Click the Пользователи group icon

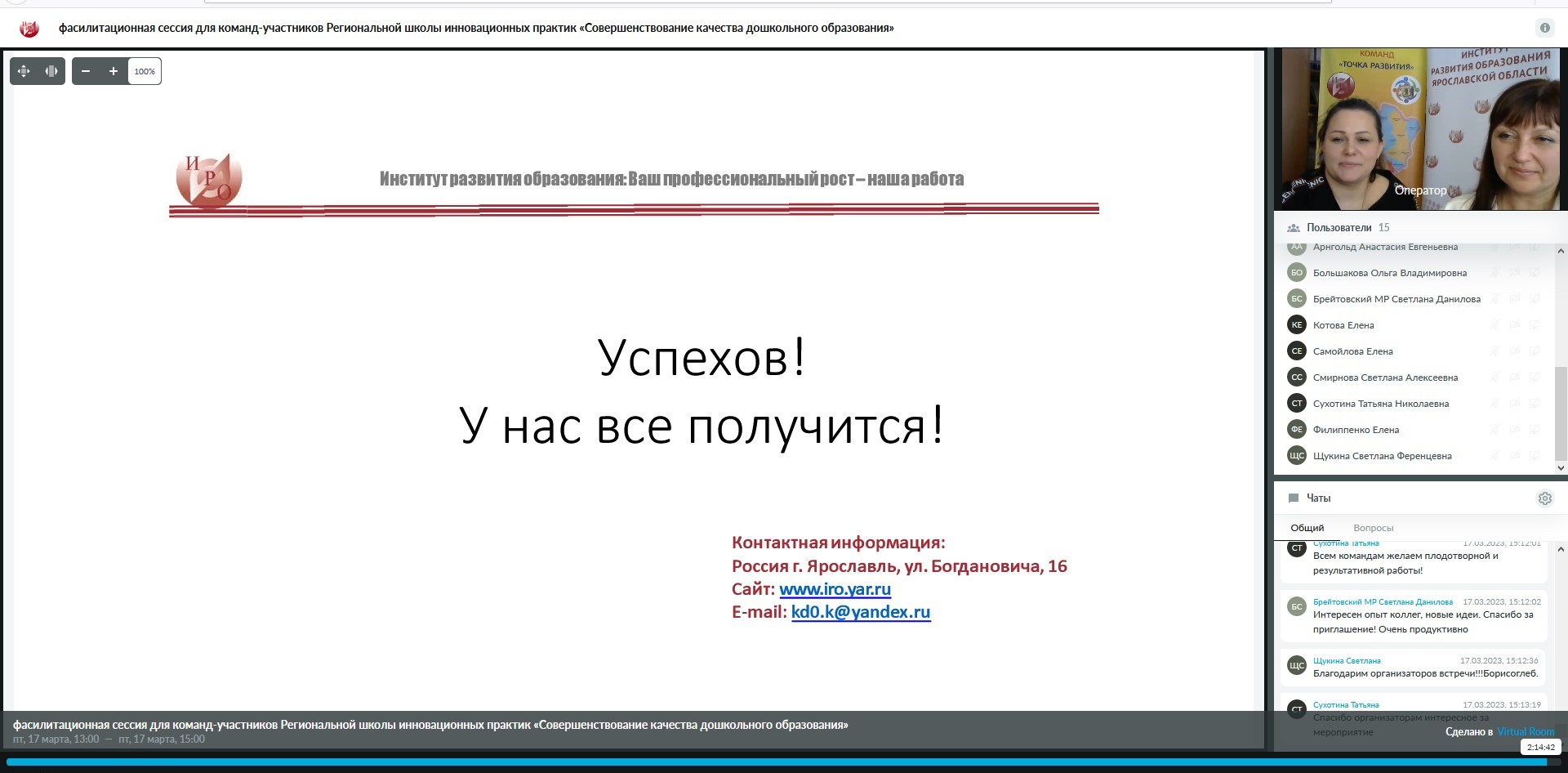1294,228
